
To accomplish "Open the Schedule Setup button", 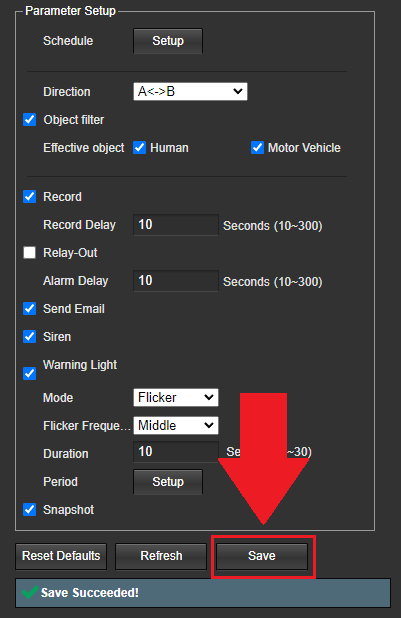I will coord(168,41).
